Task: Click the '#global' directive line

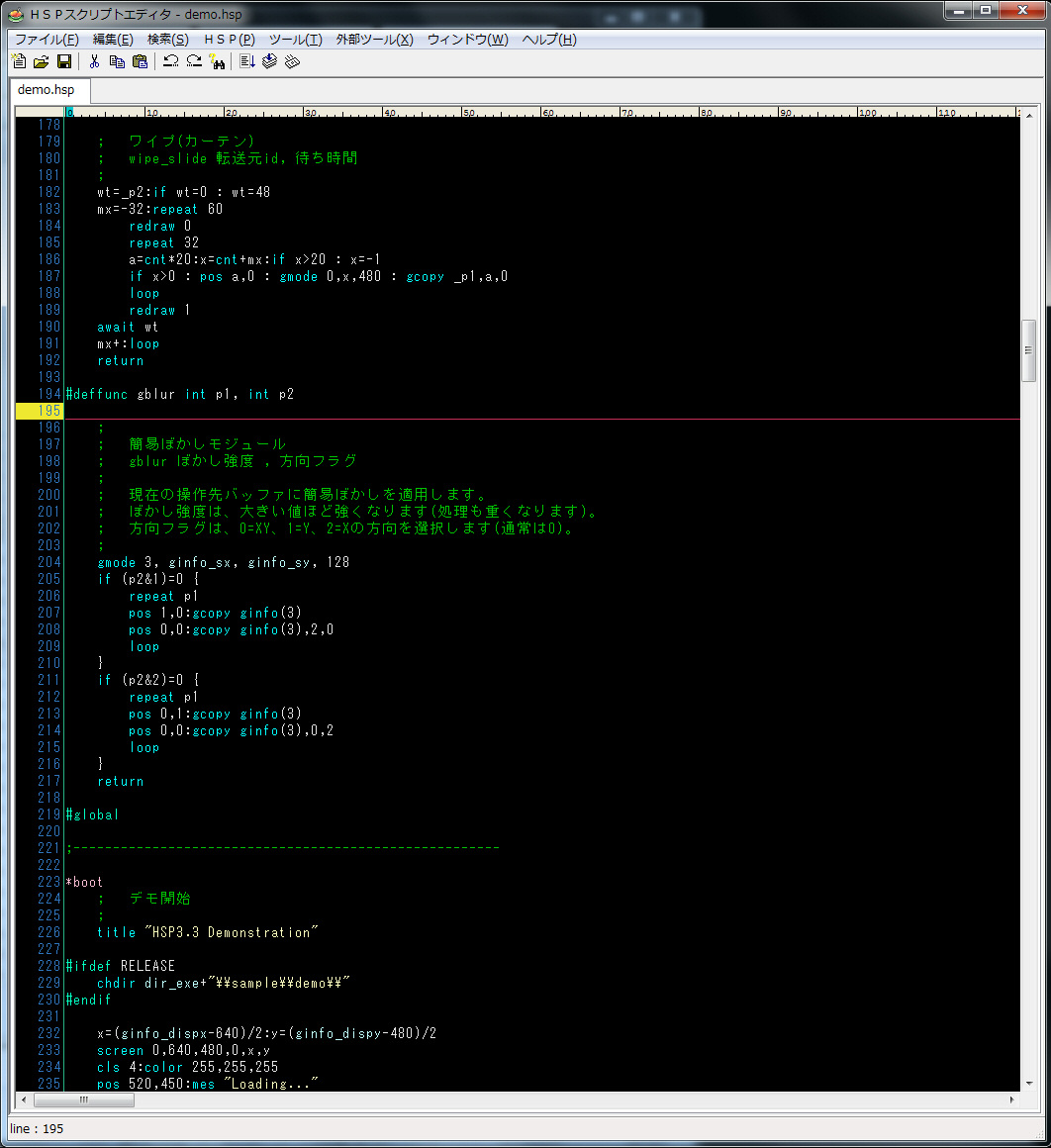Action: point(92,814)
